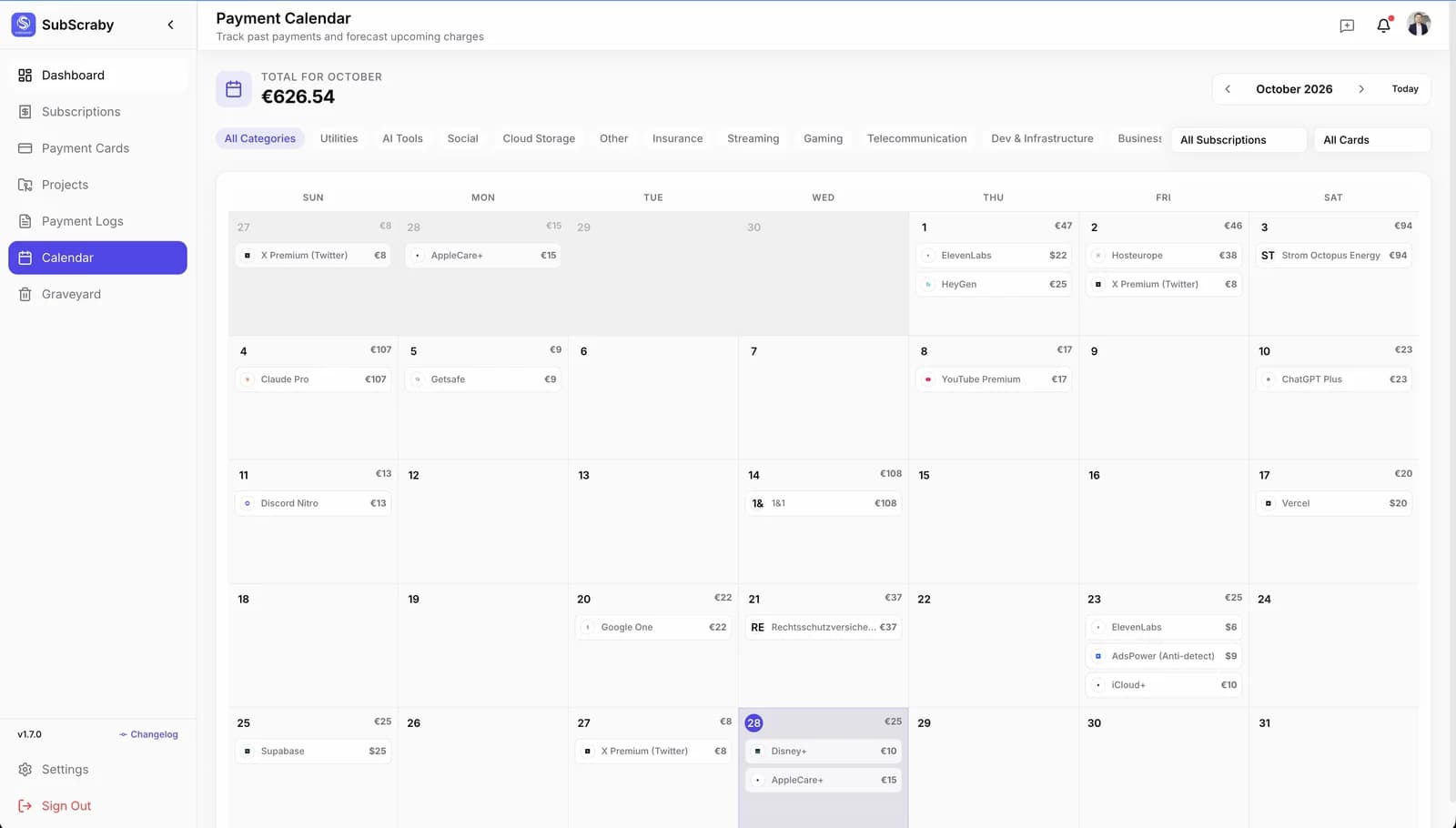Select the highlighted day 28 badge

point(753,723)
